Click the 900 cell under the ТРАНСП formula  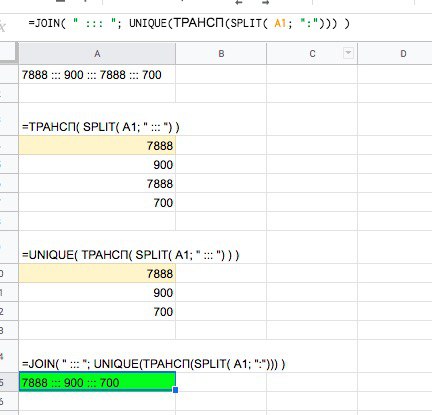(x=97, y=165)
